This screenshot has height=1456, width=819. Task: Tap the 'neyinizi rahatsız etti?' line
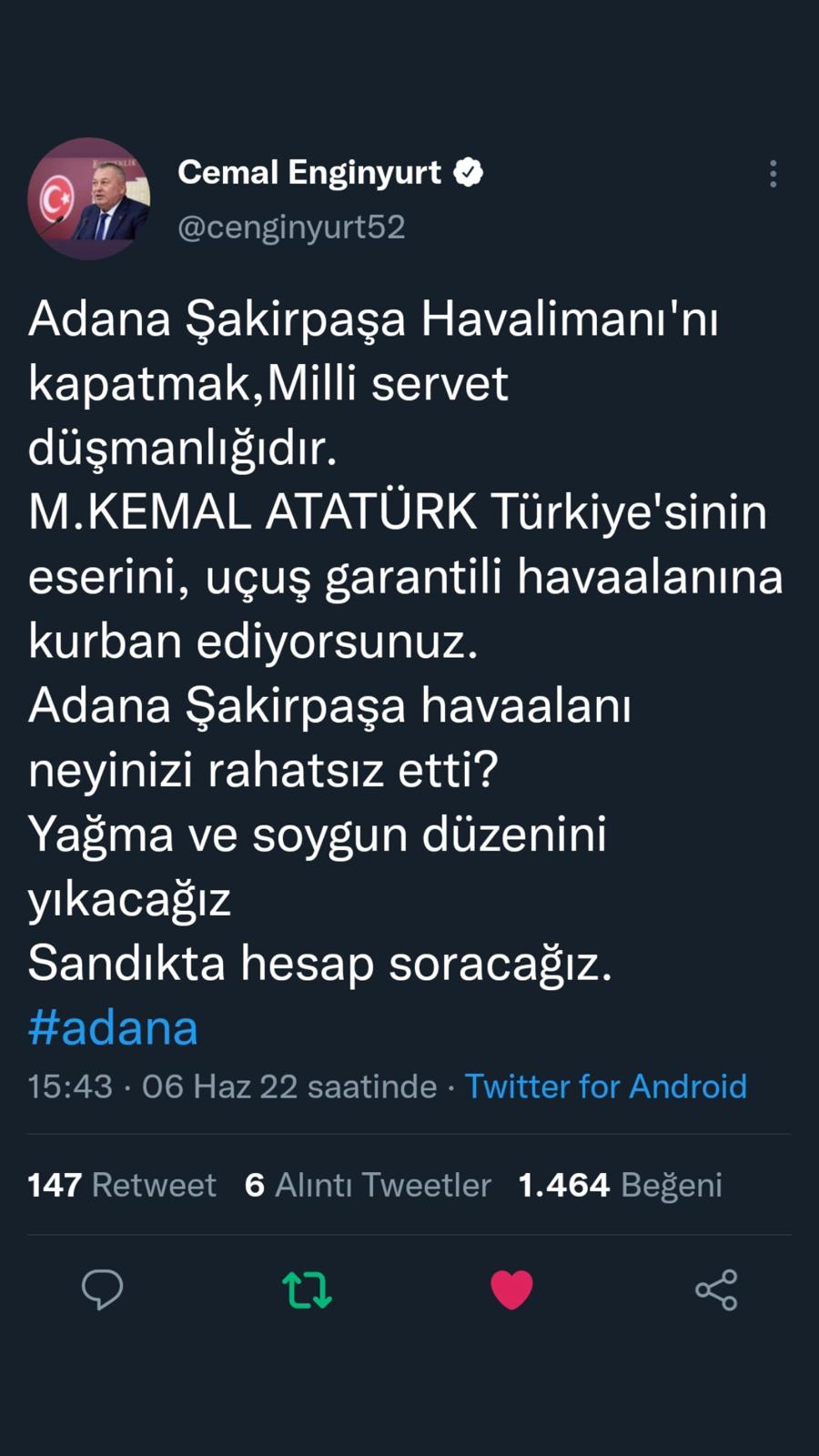263,771
